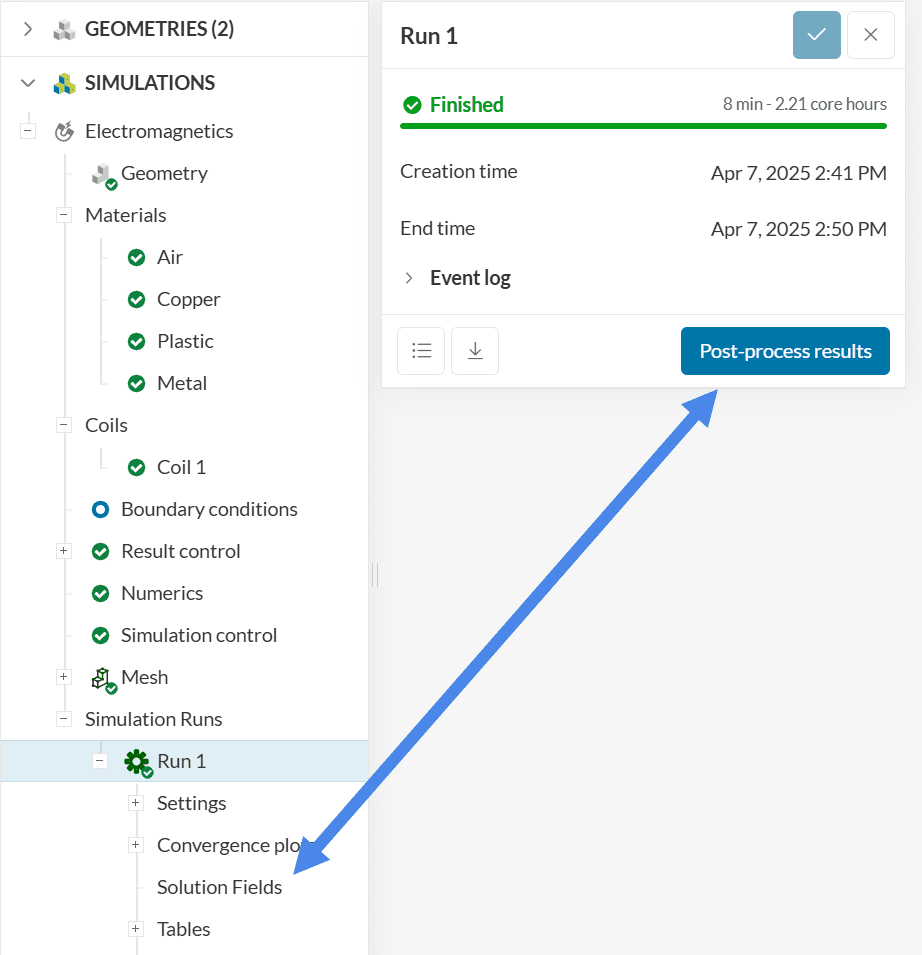Click the Copper material green check
This screenshot has height=955, width=922.
[x=137, y=300]
